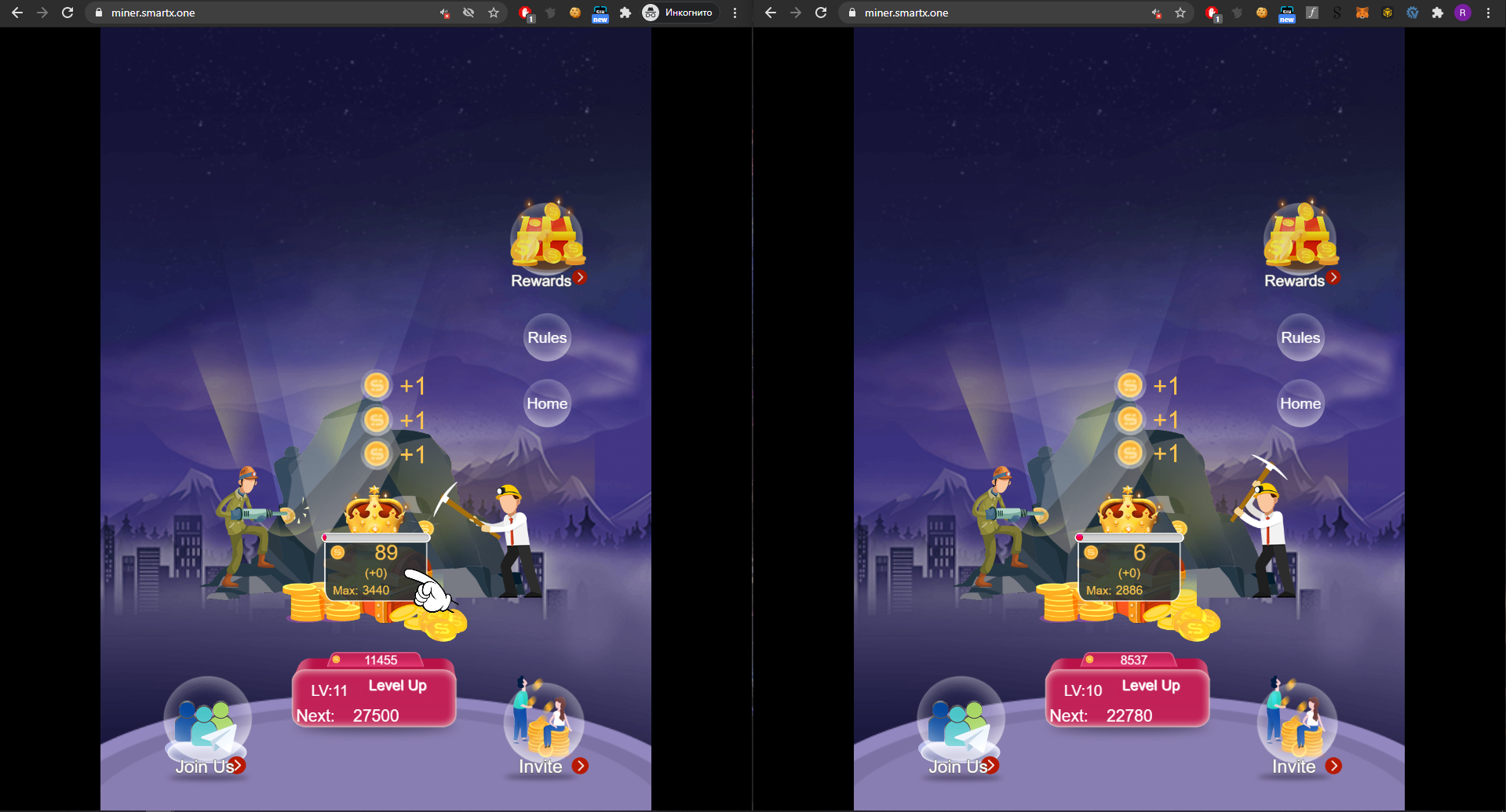Click the 'Max: 2886' capacity text
Viewport: 1506px width, 812px height.
click(1114, 590)
